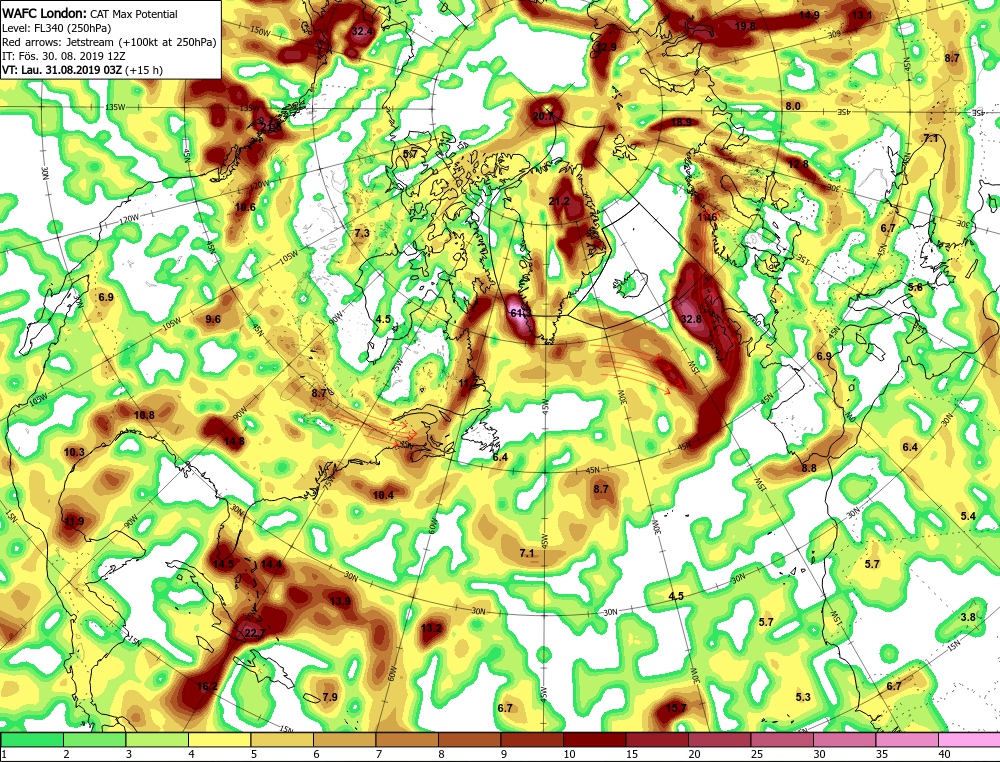Click the 'VT: Lau. 31.08.2019 03Z' valid time
The height and width of the screenshot is (762, 1000).
[62, 70]
